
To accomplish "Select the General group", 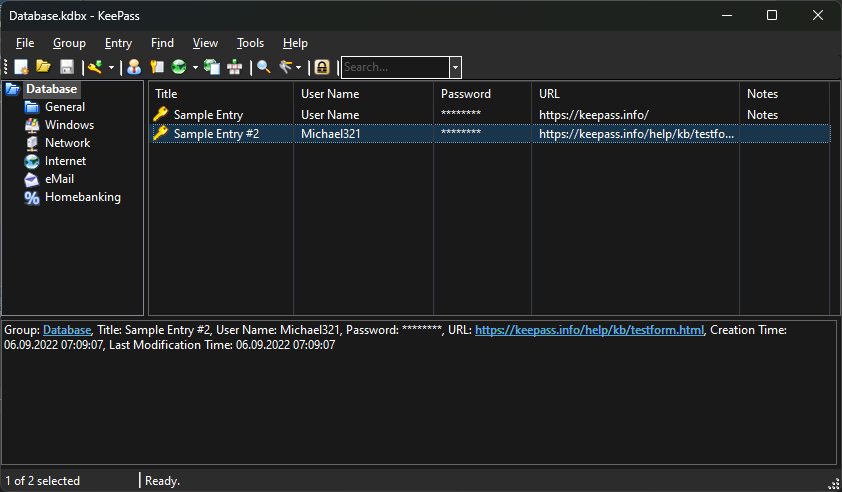I will 65,107.
